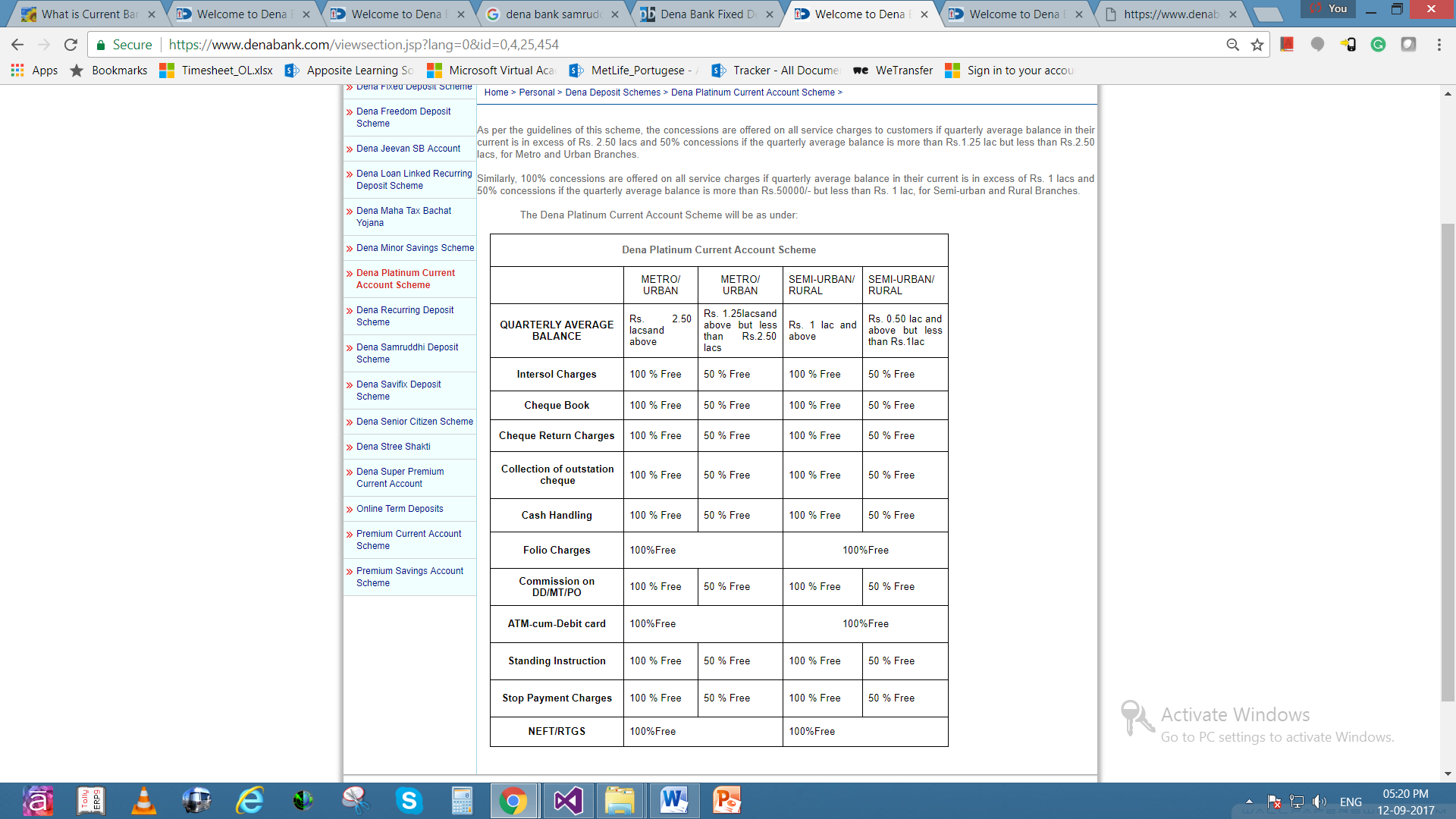Open Chrome's three-dot menu

point(1439,45)
